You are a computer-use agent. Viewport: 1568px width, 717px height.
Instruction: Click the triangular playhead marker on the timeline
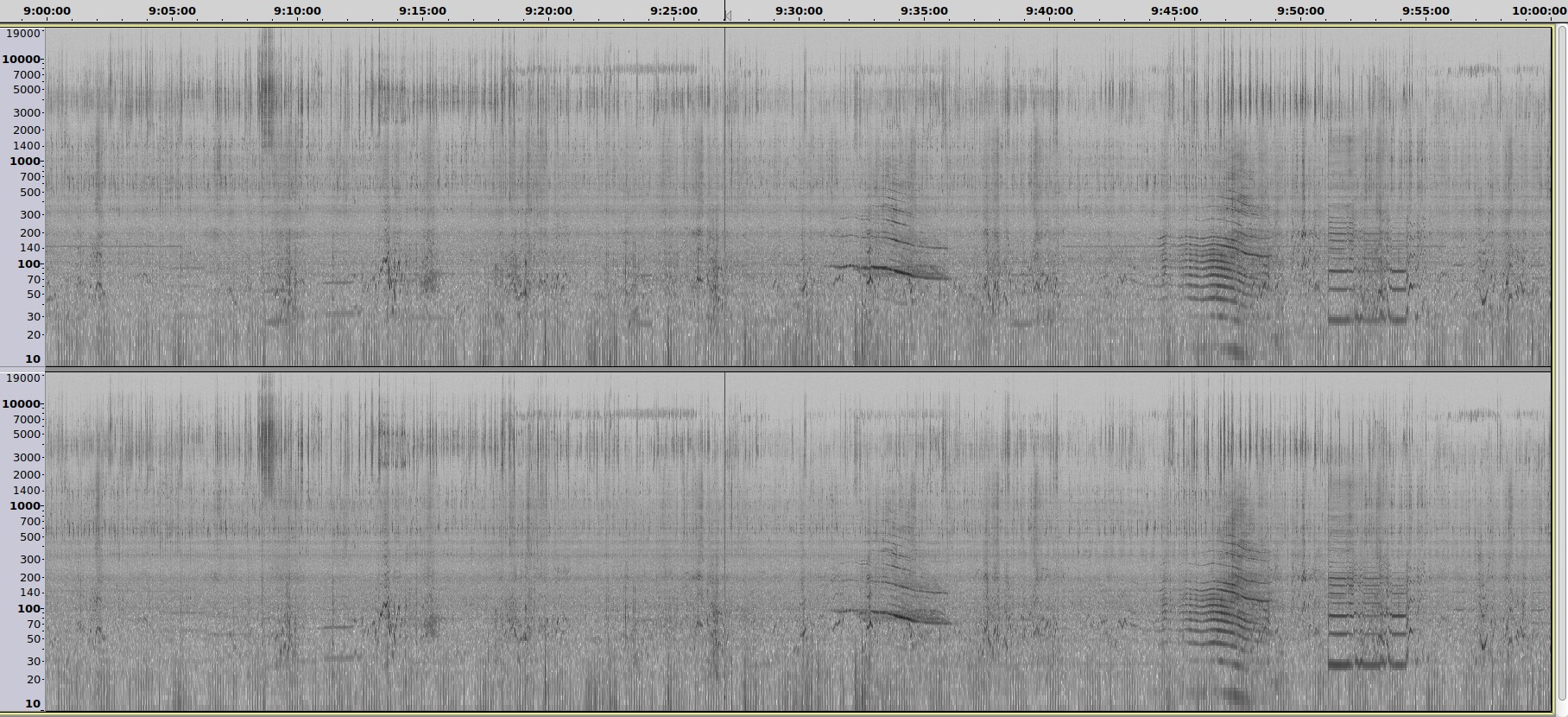(728, 16)
